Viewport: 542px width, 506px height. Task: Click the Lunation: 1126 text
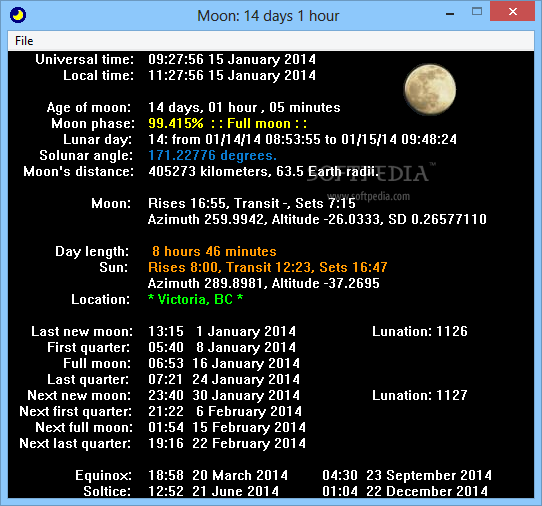pos(420,331)
